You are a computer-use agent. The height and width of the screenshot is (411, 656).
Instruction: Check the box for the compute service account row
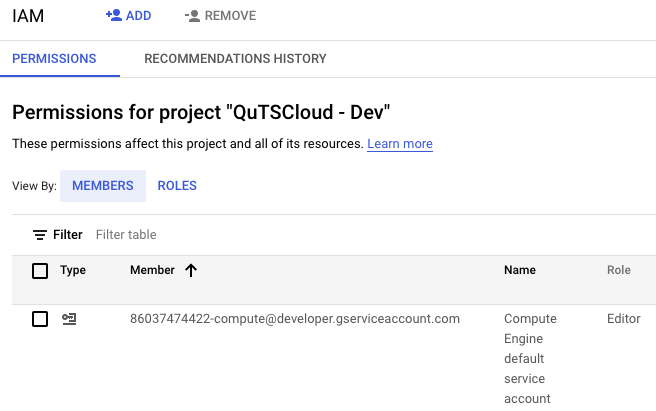point(40,319)
